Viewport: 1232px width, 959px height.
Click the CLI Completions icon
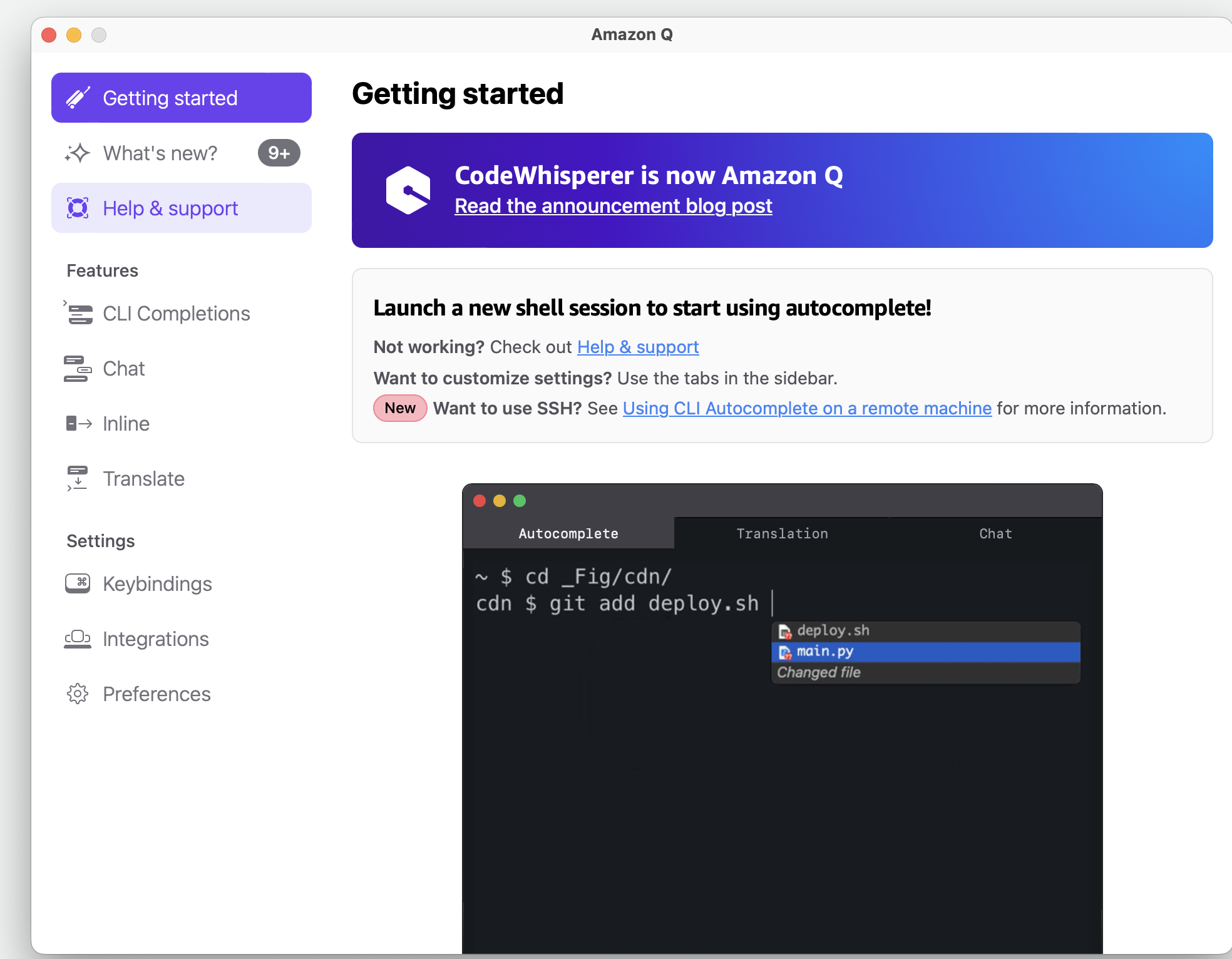coord(78,313)
